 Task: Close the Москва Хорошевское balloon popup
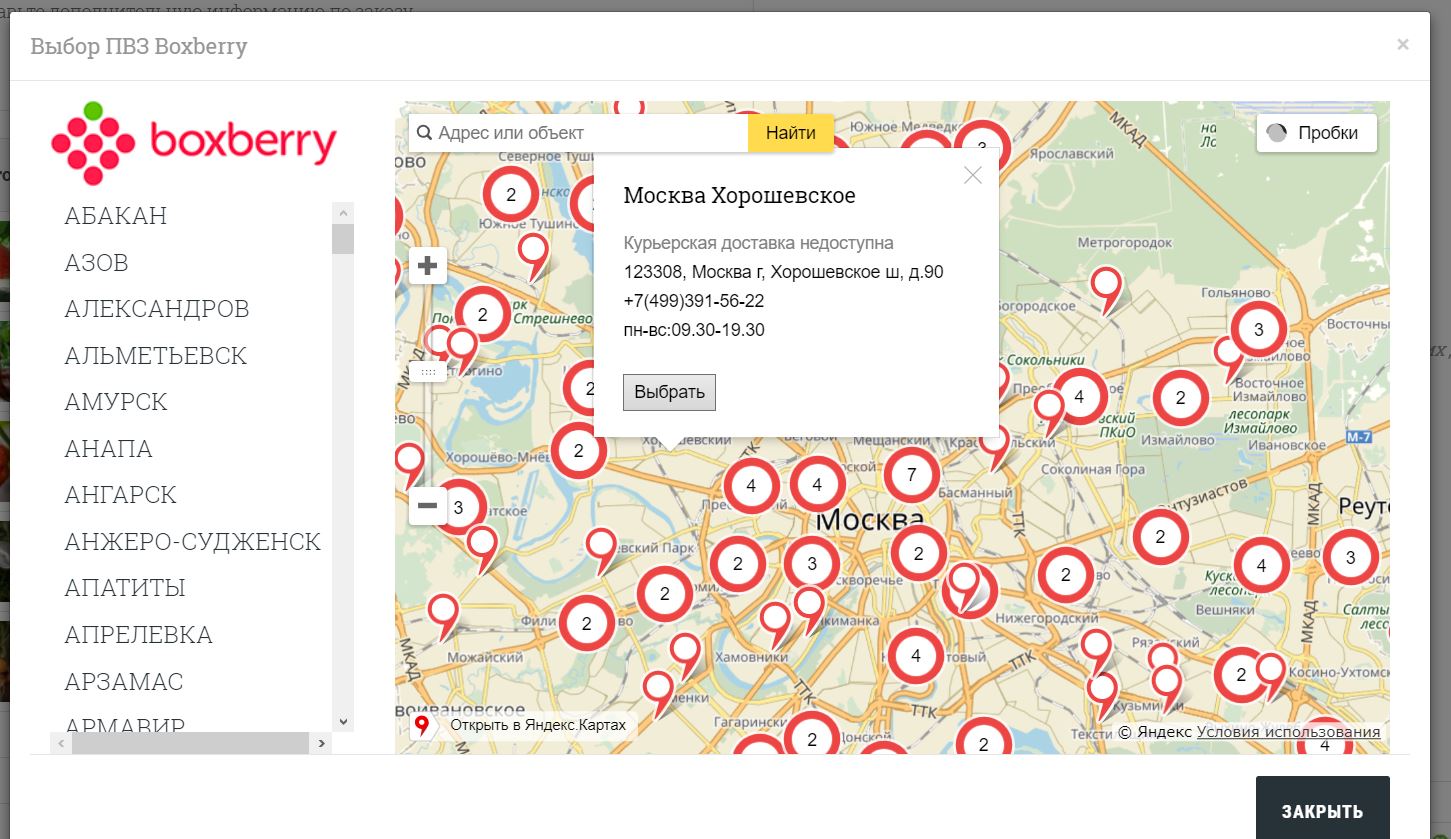pos(973,175)
